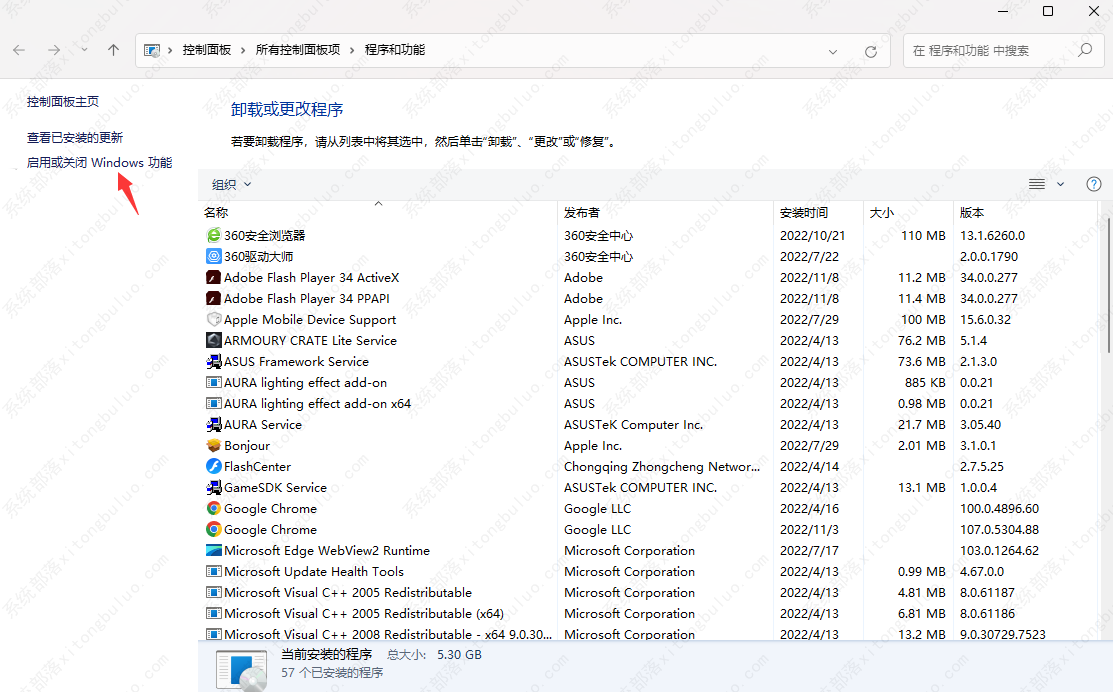Go up one level with up arrow

114,50
